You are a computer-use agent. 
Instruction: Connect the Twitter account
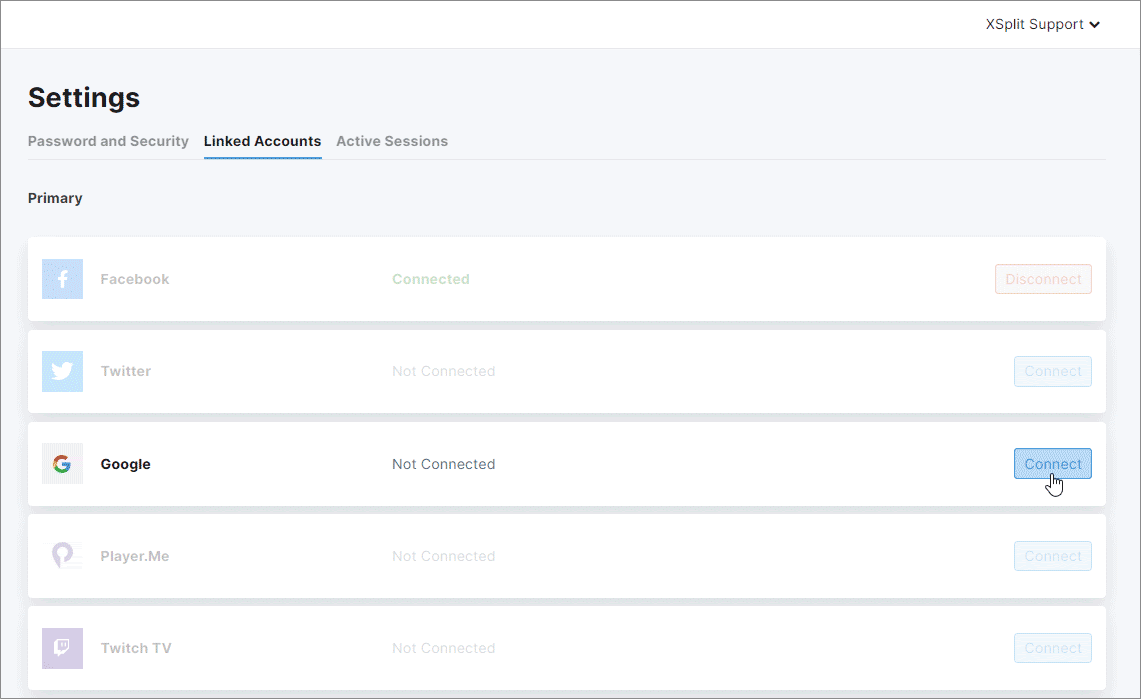(x=1052, y=371)
